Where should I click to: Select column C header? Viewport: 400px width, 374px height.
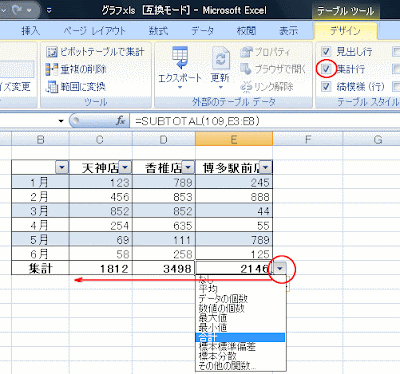(101, 139)
